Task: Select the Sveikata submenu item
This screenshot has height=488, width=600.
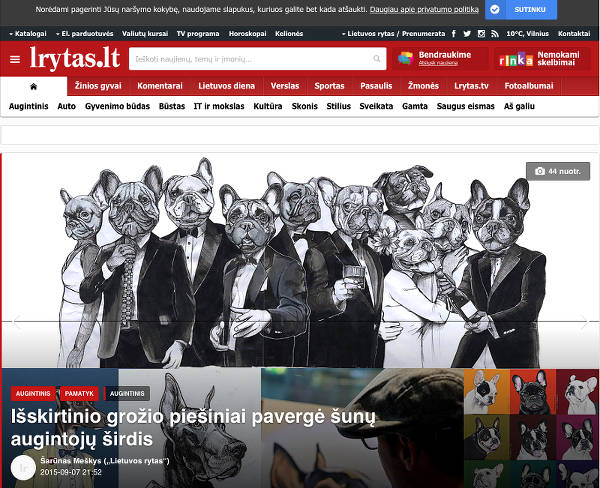Action: click(376, 106)
